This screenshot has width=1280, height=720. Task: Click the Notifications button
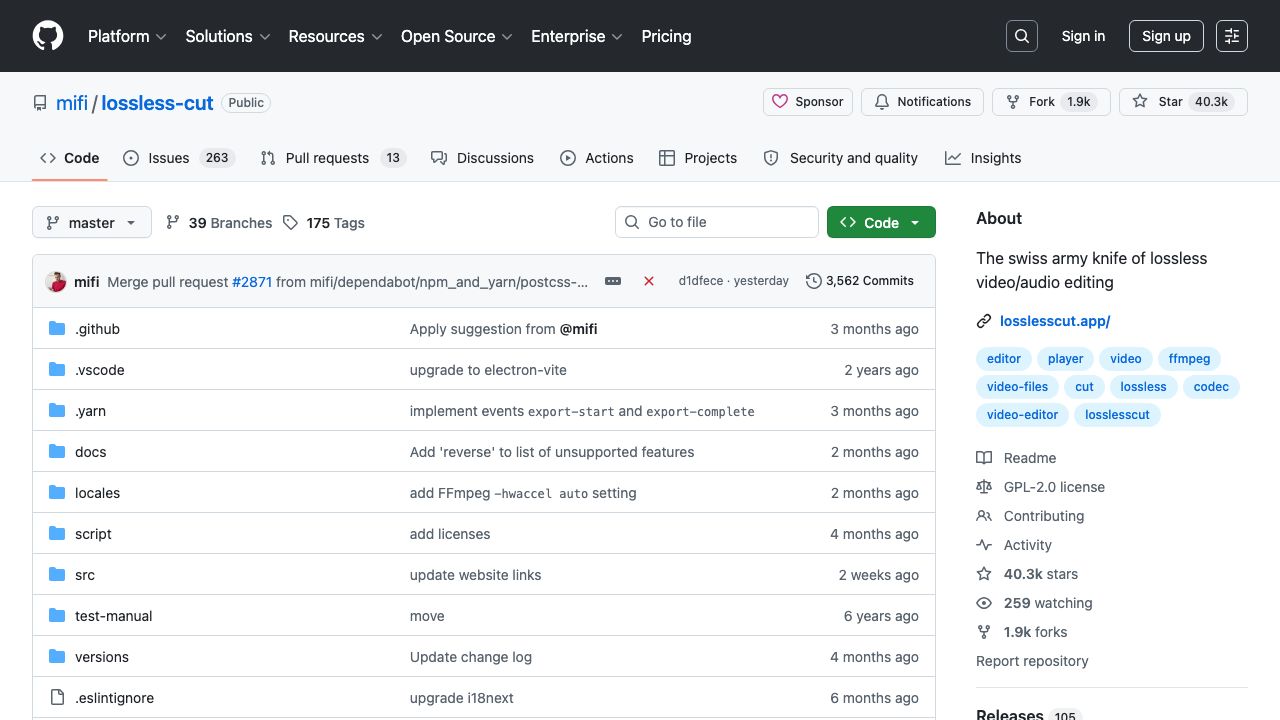point(922,102)
